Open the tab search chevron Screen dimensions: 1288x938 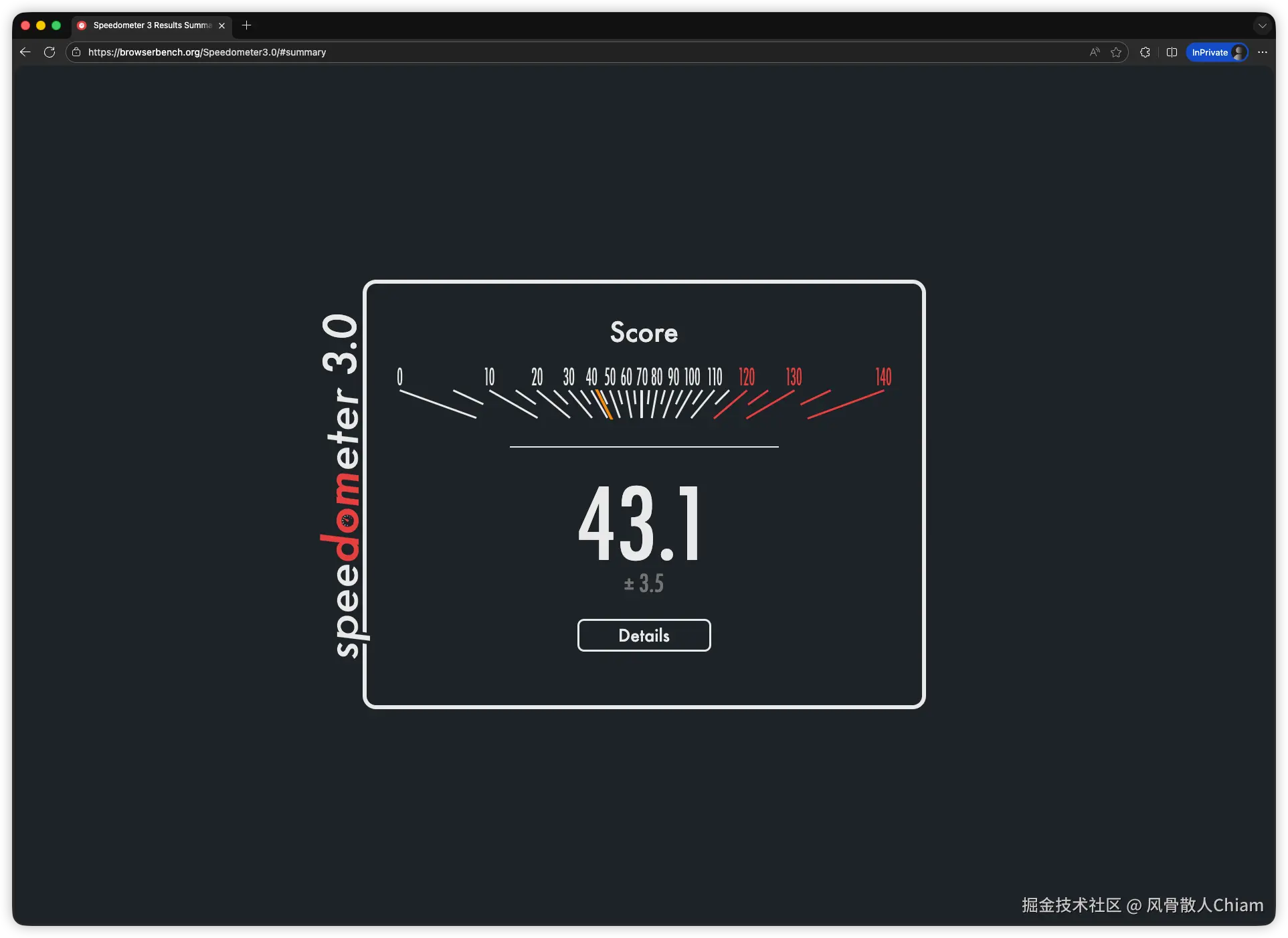(x=1262, y=25)
